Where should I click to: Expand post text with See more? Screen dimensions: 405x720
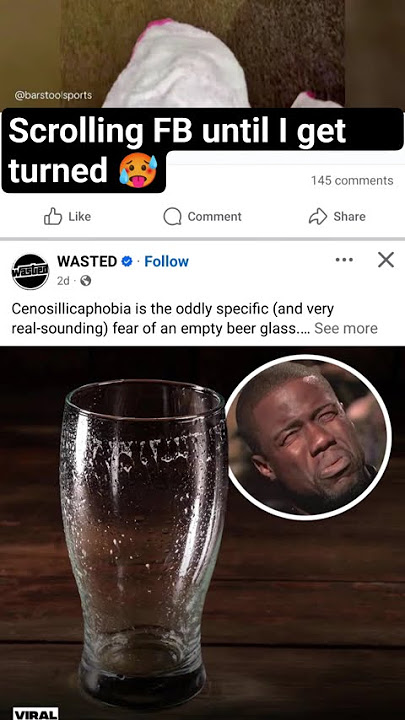click(346, 328)
